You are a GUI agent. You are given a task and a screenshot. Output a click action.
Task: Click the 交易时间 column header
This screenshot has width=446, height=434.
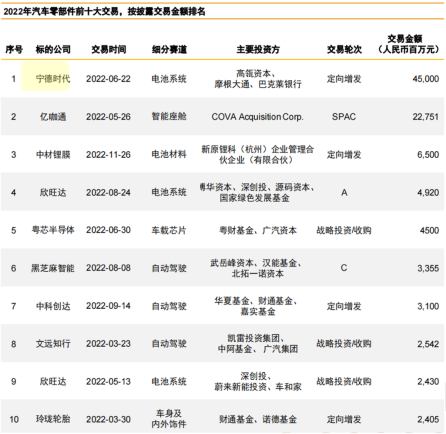pyautogui.click(x=109, y=50)
